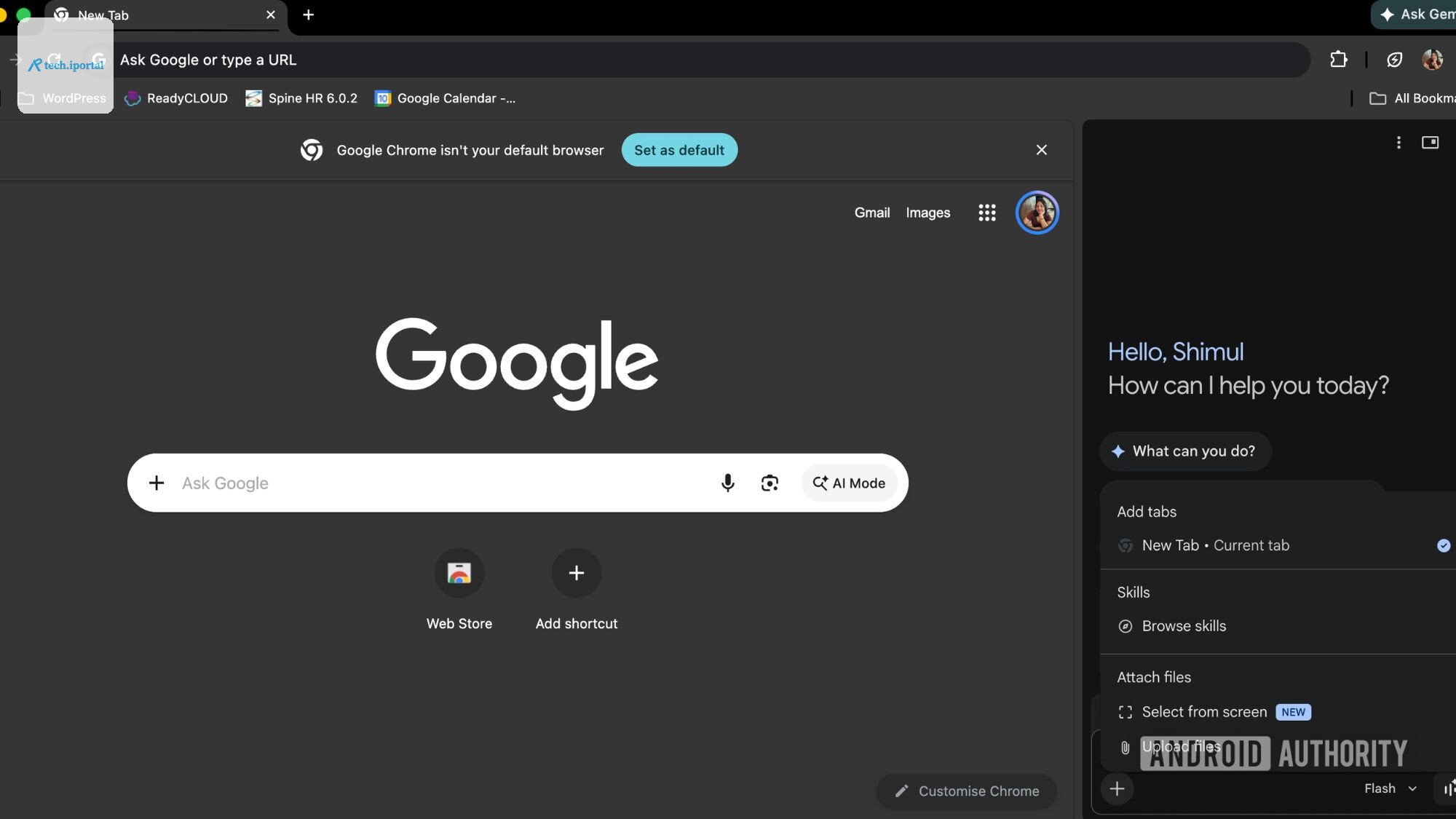Open the Extensions puzzle icon
The height and width of the screenshot is (819, 1456).
[1338, 60]
